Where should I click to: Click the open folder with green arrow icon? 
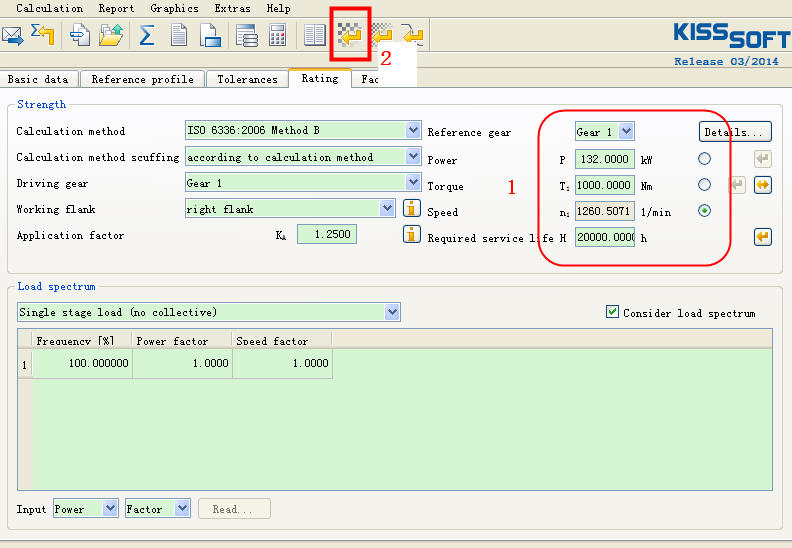(x=111, y=35)
